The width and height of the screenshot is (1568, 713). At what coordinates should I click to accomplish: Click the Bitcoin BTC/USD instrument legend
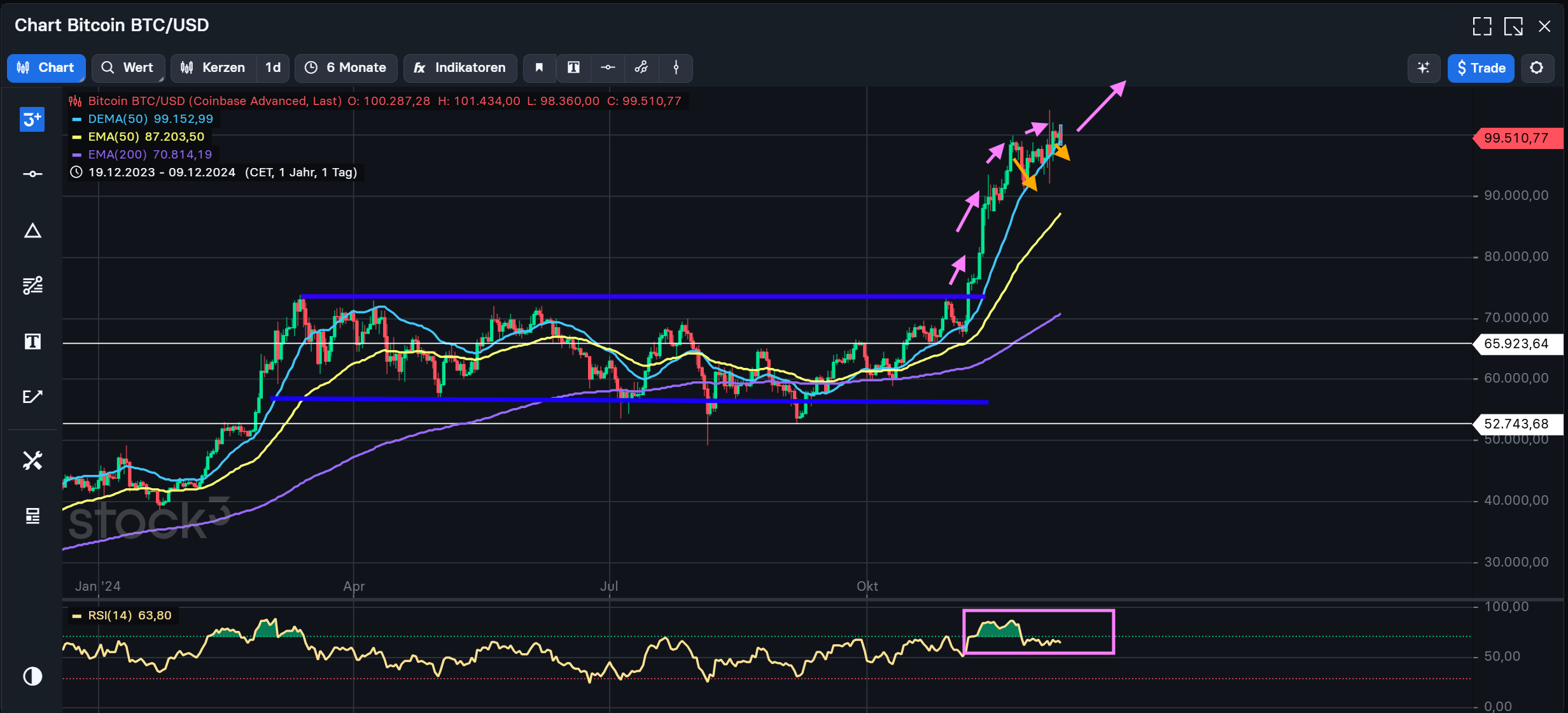(x=214, y=101)
